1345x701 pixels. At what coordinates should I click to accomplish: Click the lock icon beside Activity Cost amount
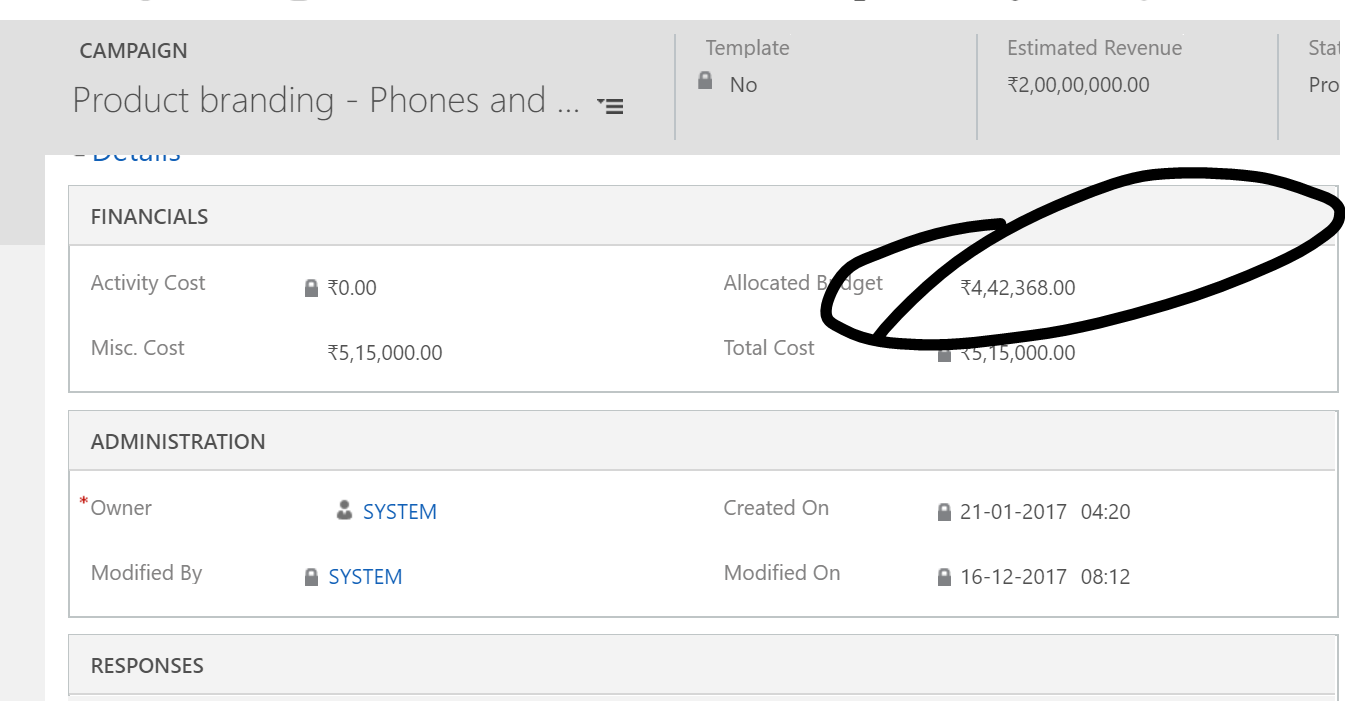point(311,289)
